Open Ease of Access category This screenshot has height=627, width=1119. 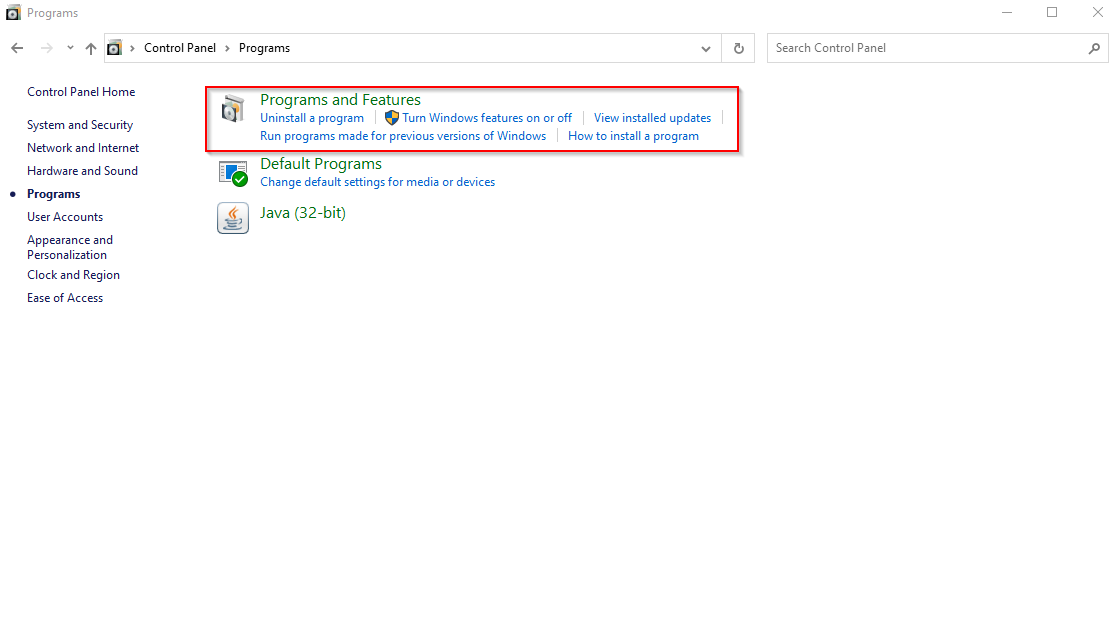pos(65,298)
